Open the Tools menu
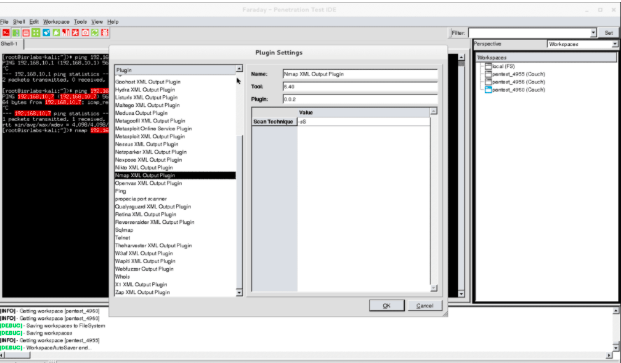621x363 pixels. click(x=80, y=22)
